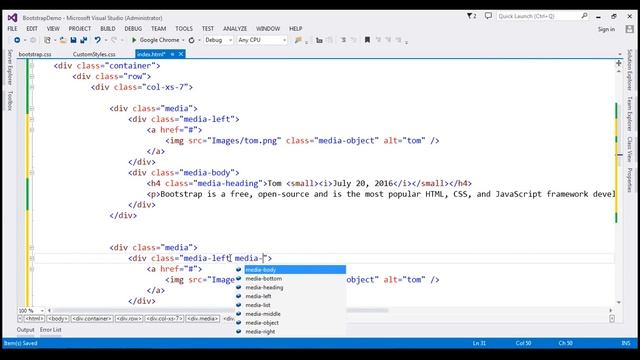640x360 pixels.
Task: Click the Sign in link
Action: pyautogui.click(x=606, y=29)
